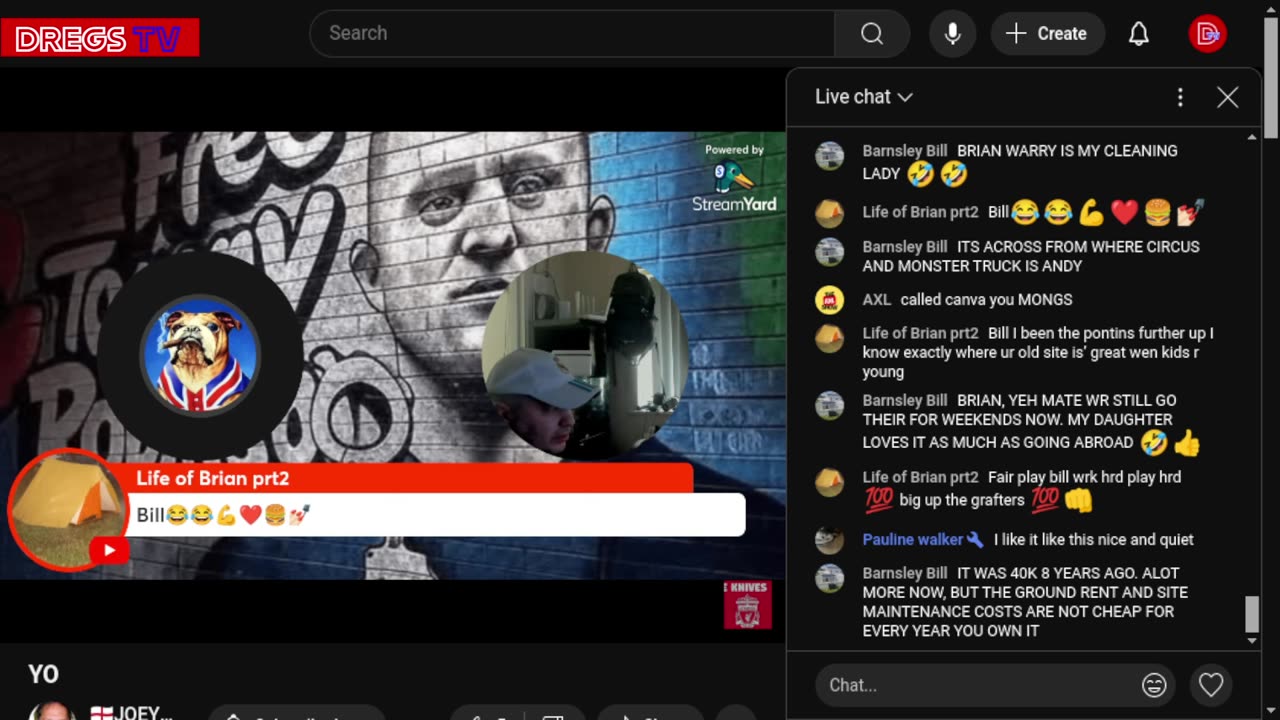Open the emoji picker in chat

[x=1154, y=685]
